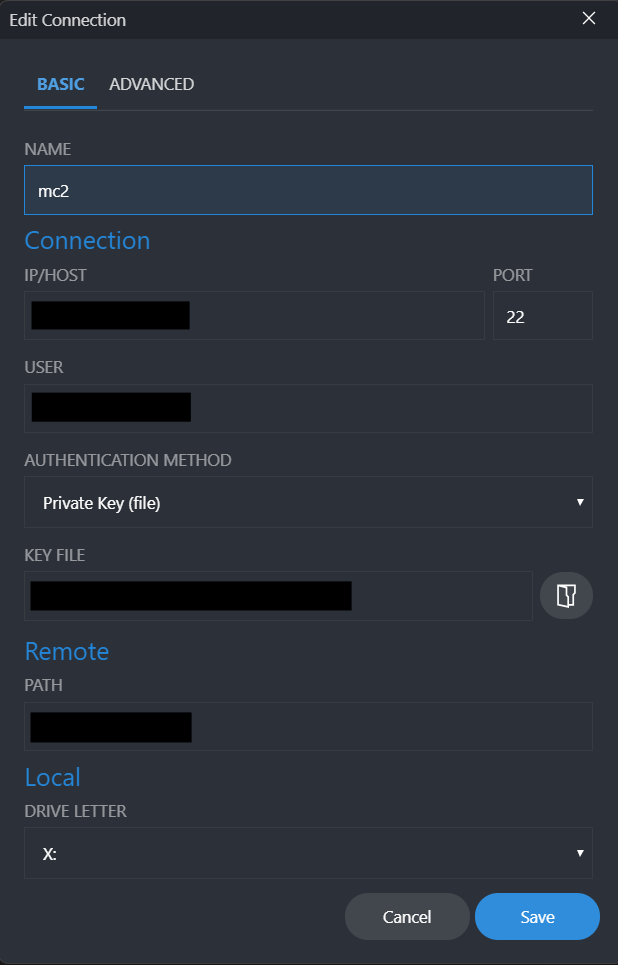The image size is (618, 965).
Task: Select the Private Key (file) option box
Action: [x=308, y=502]
